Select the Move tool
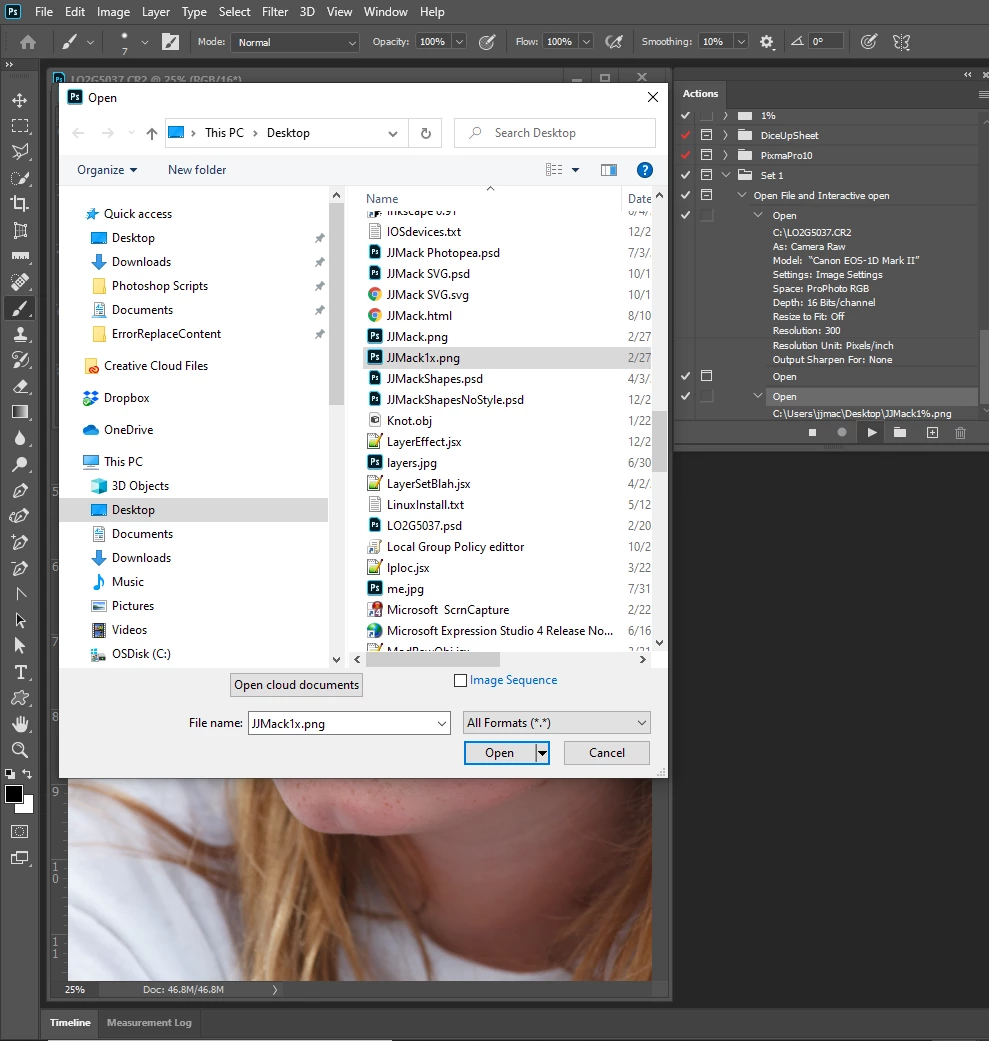 pyautogui.click(x=20, y=100)
